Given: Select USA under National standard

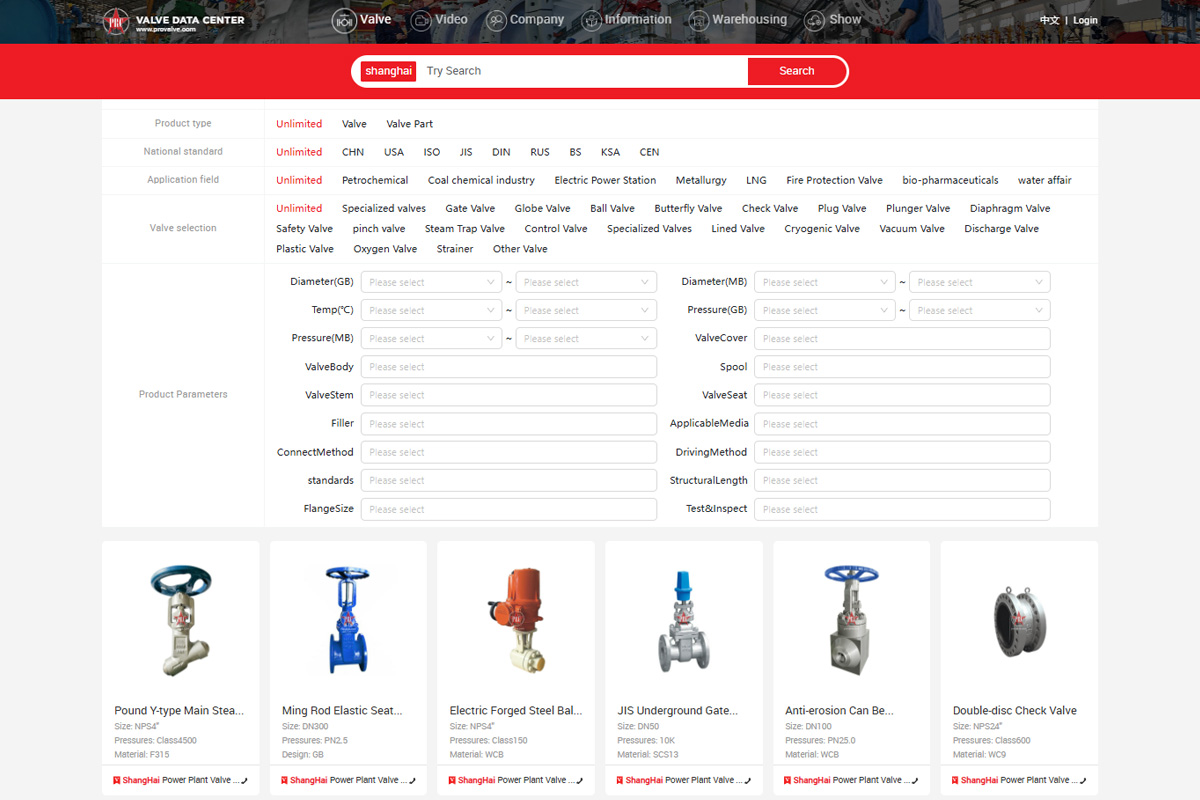Looking at the screenshot, I should click(x=394, y=153).
